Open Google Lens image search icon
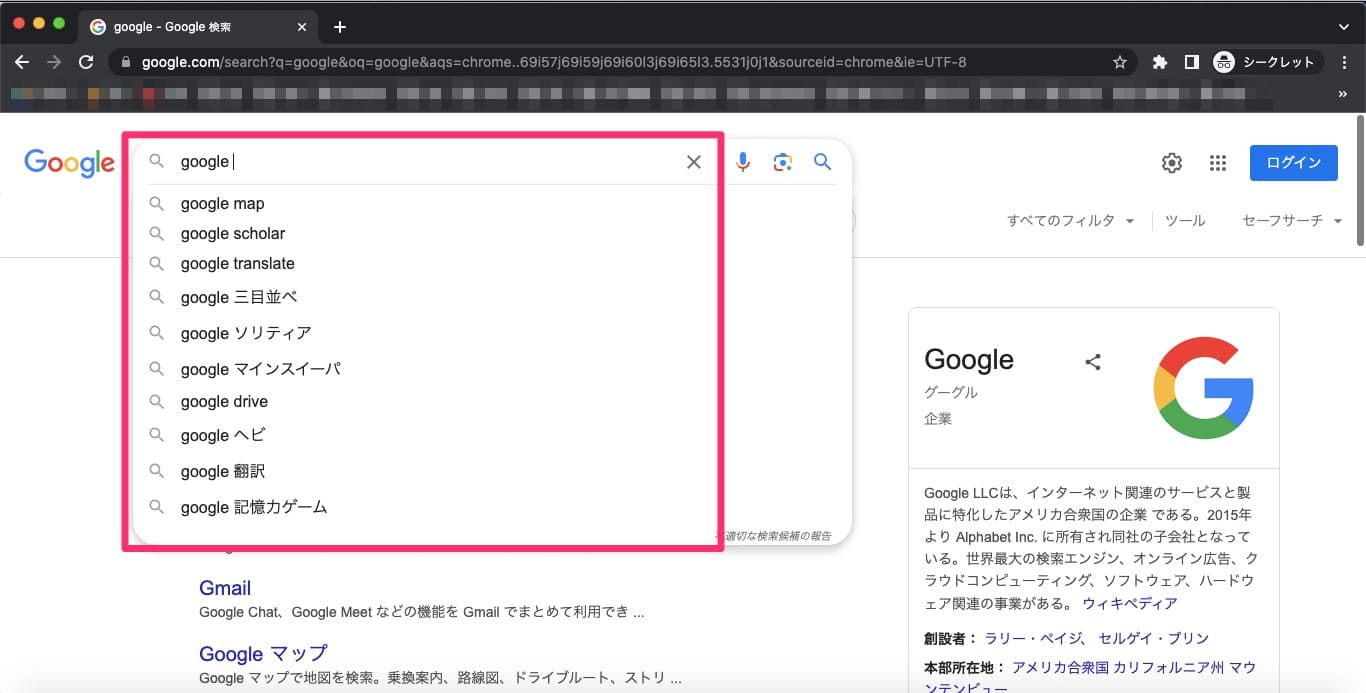 783,162
